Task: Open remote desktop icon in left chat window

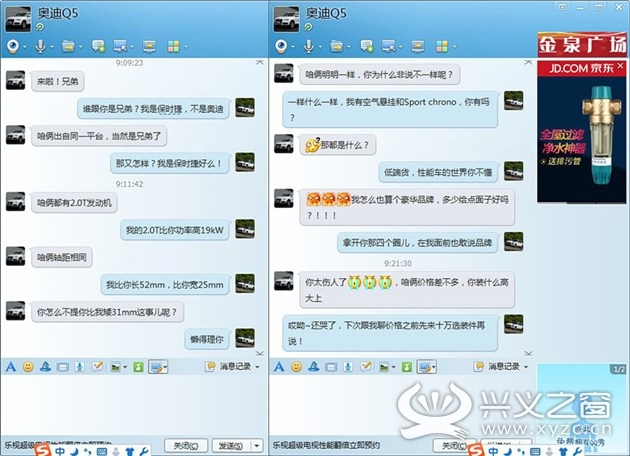Action: 121,46
